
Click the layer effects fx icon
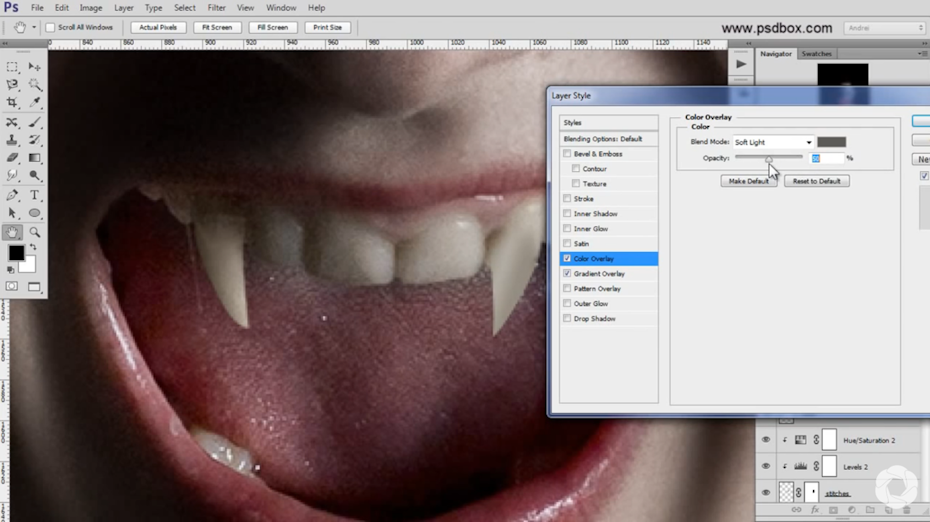point(814,510)
